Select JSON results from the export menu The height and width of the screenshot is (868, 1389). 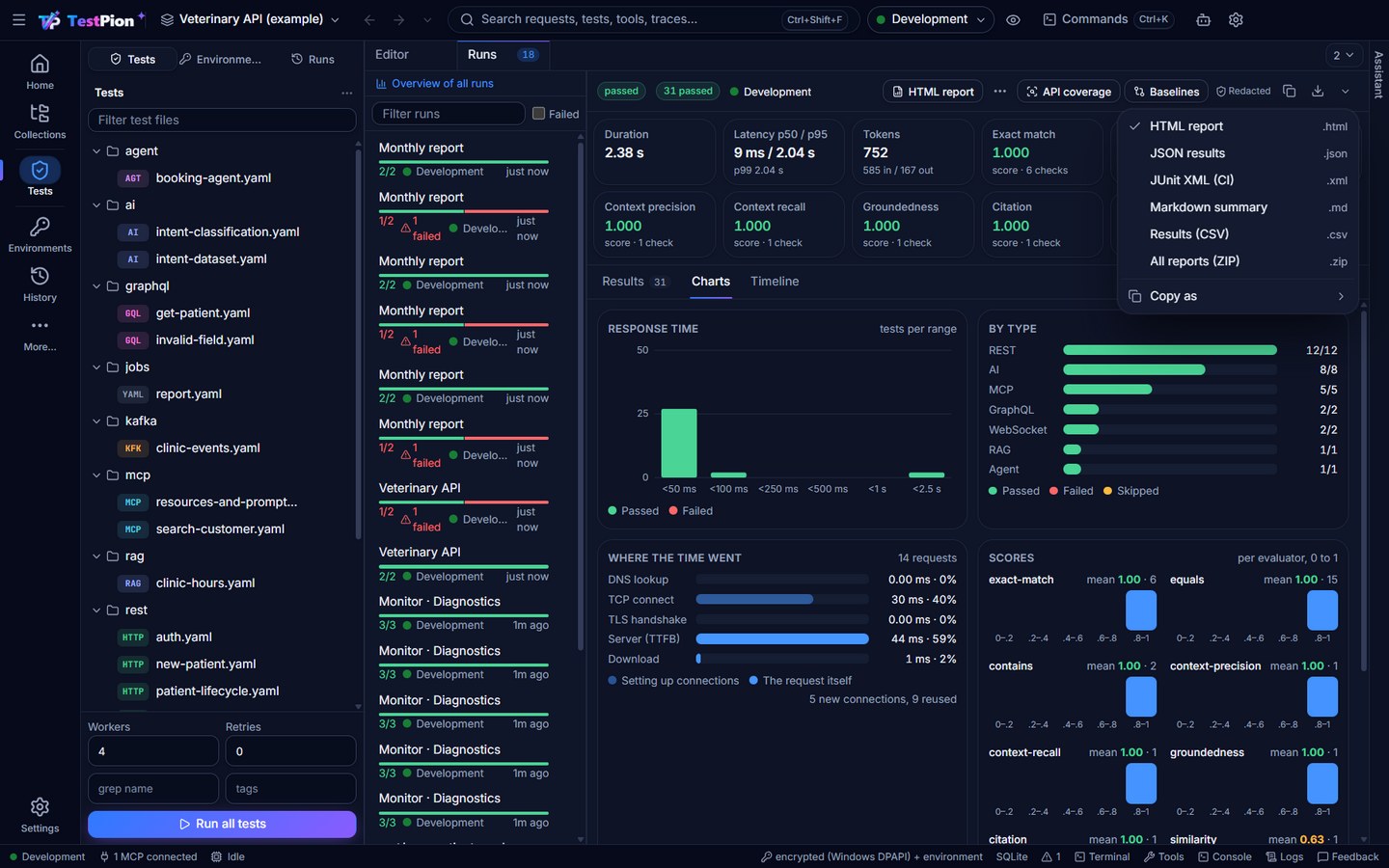click(x=1238, y=153)
